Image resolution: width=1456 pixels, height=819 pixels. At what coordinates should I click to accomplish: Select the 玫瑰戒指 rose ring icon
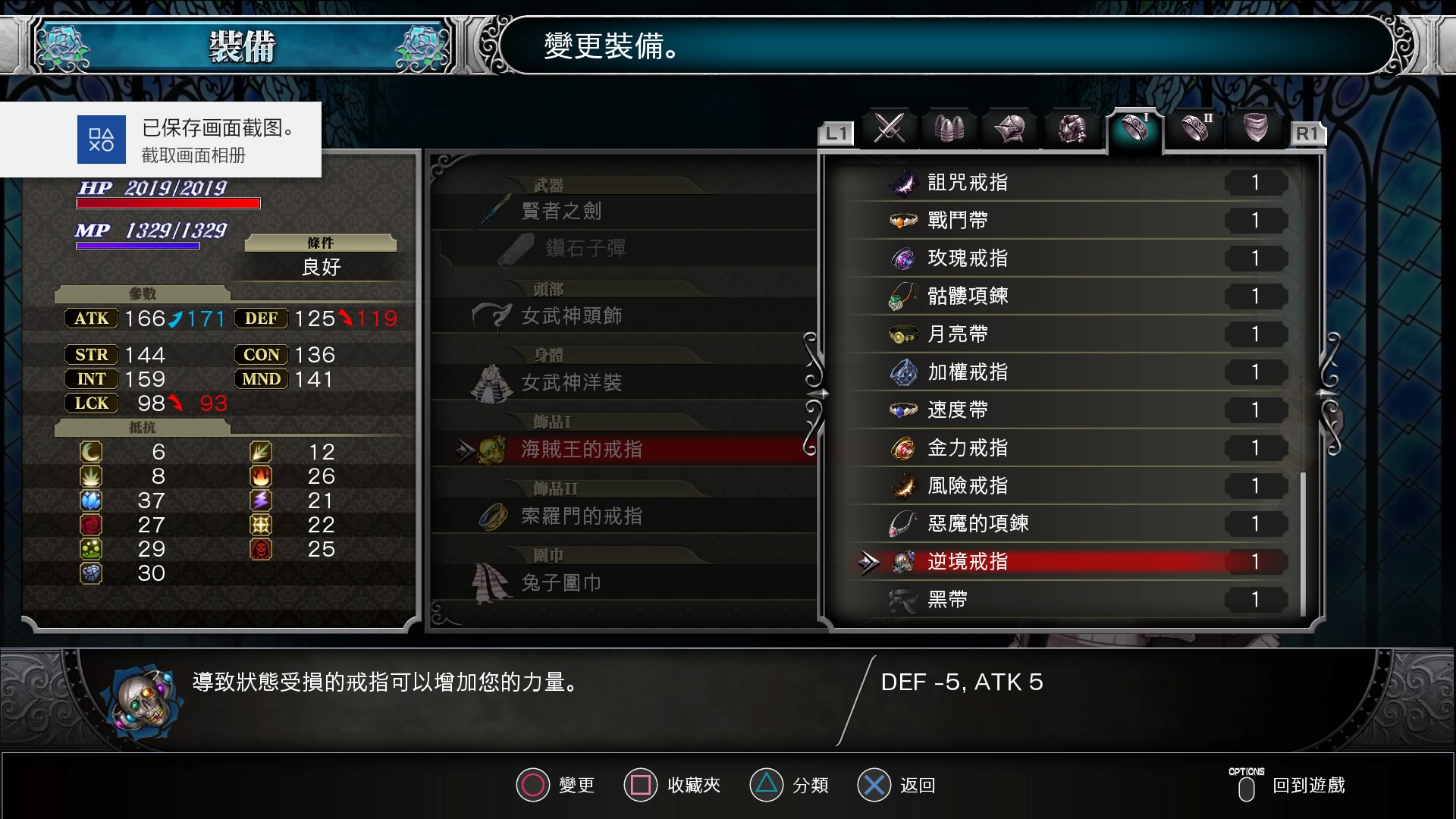[903, 259]
